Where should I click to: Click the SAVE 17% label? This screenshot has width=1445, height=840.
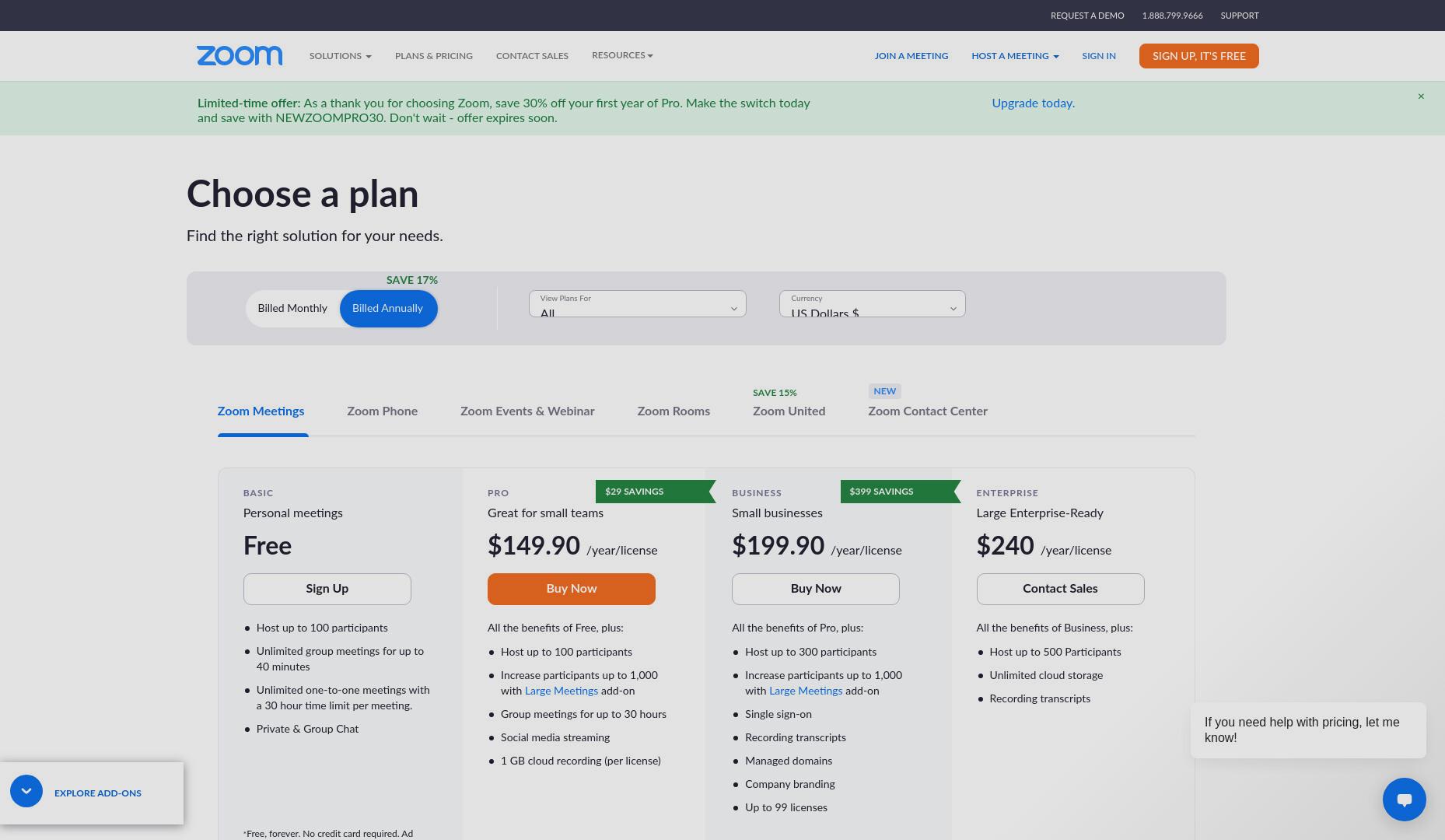pos(412,280)
